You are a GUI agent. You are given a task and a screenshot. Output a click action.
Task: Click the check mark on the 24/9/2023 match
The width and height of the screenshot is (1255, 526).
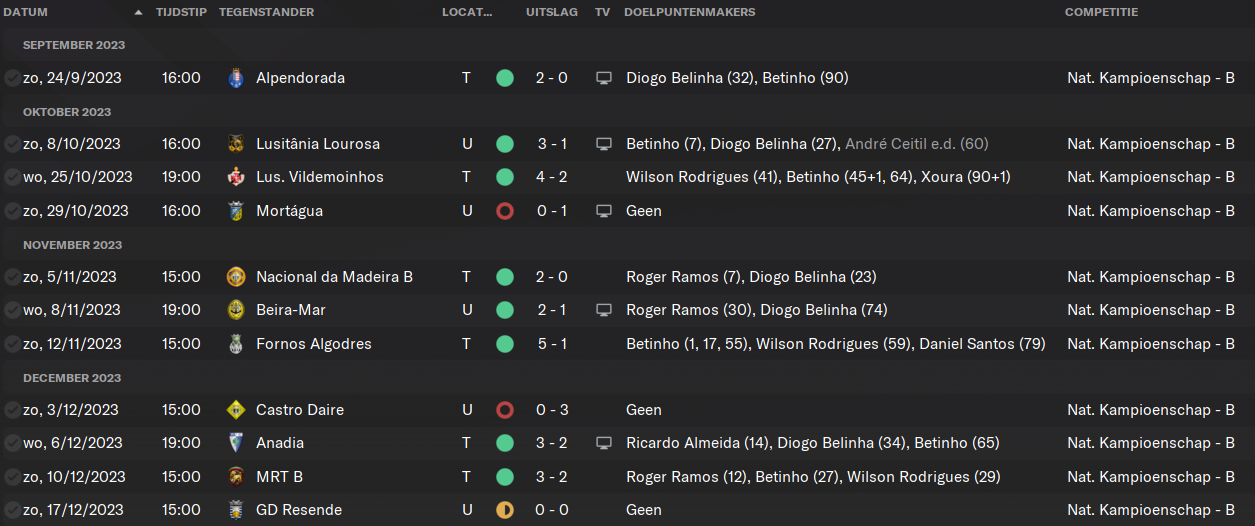click(12, 78)
